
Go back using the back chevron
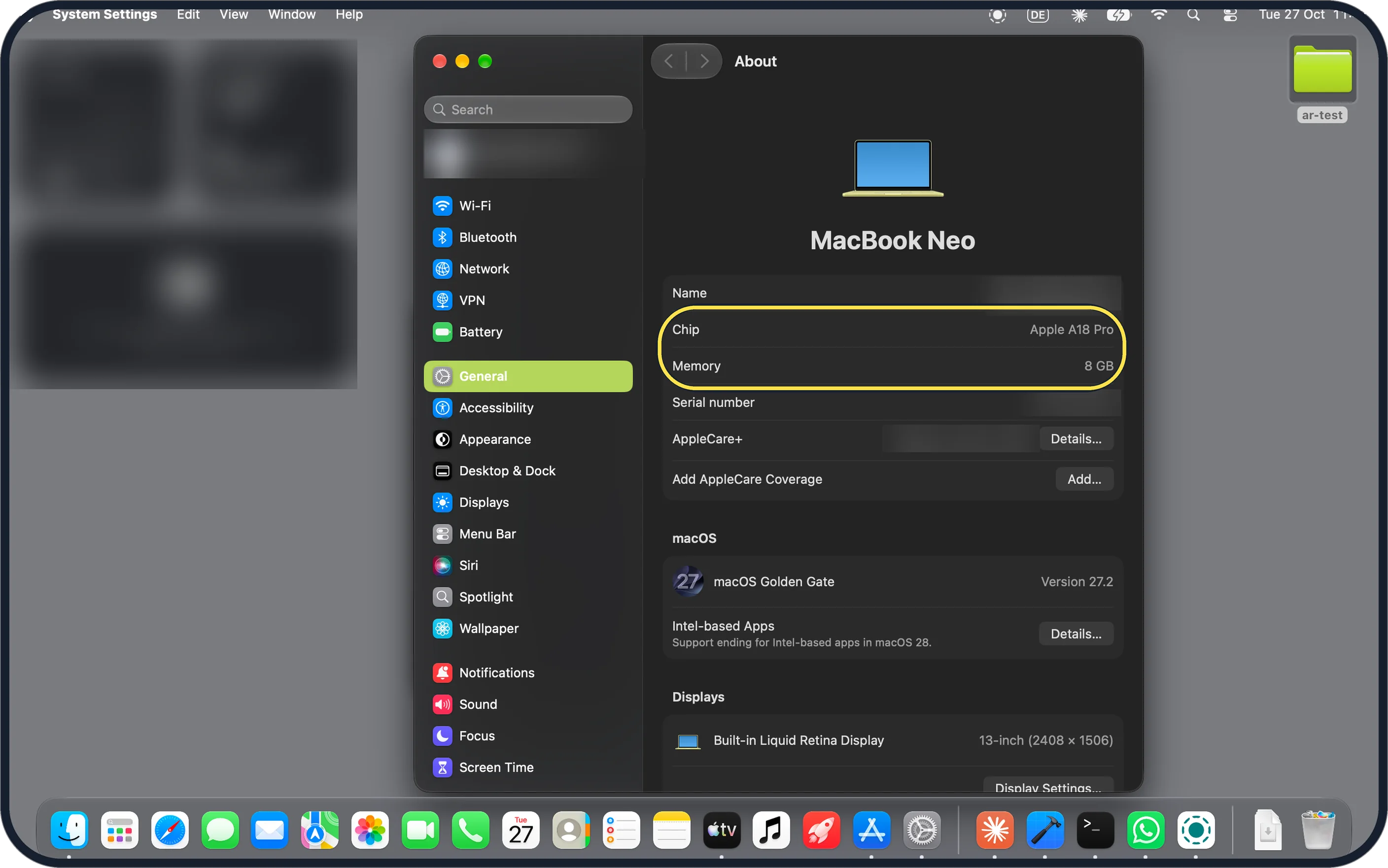click(668, 61)
